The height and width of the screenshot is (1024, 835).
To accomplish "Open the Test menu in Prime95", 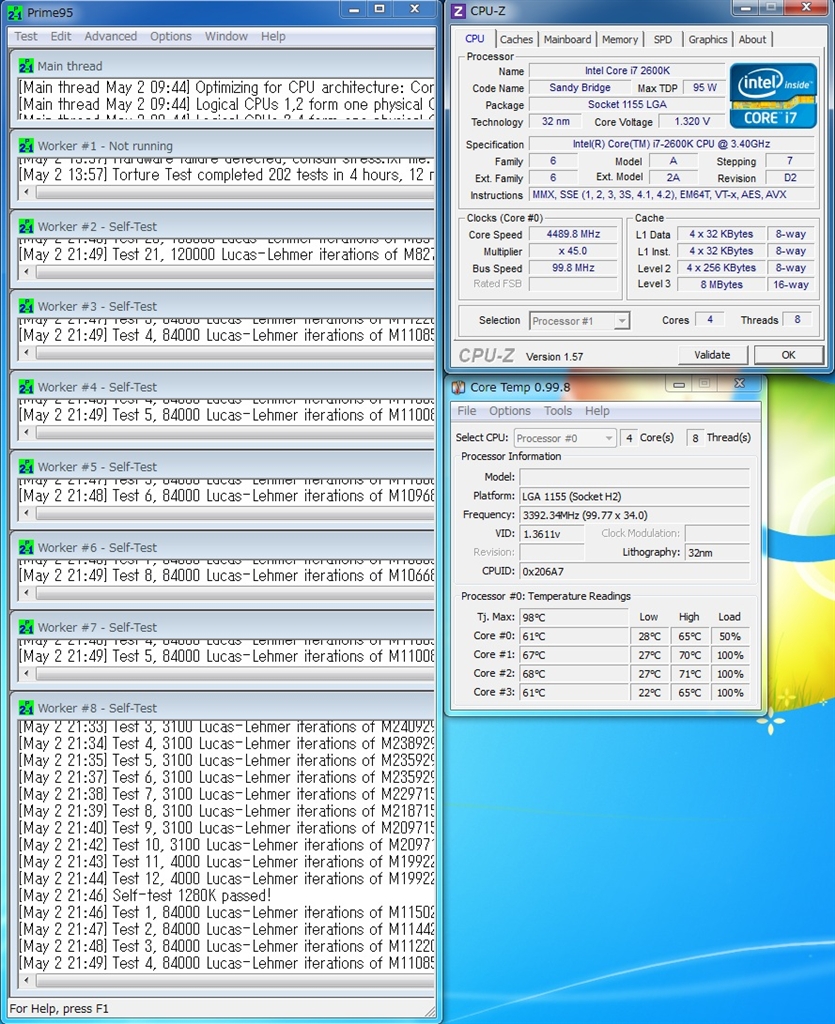I will pos(26,37).
